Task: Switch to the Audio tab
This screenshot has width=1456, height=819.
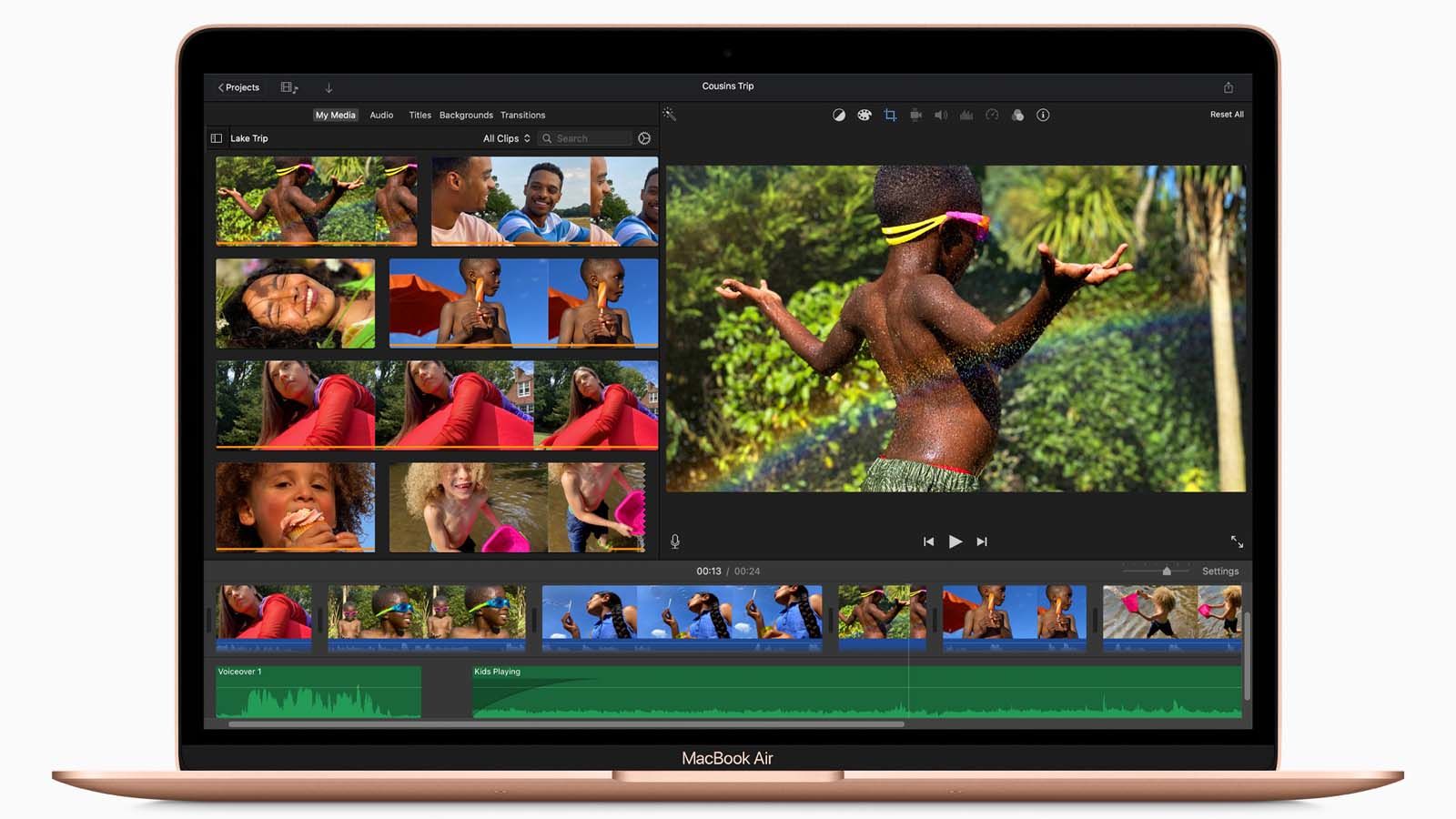Action: pyautogui.click(x=381, y=116)
